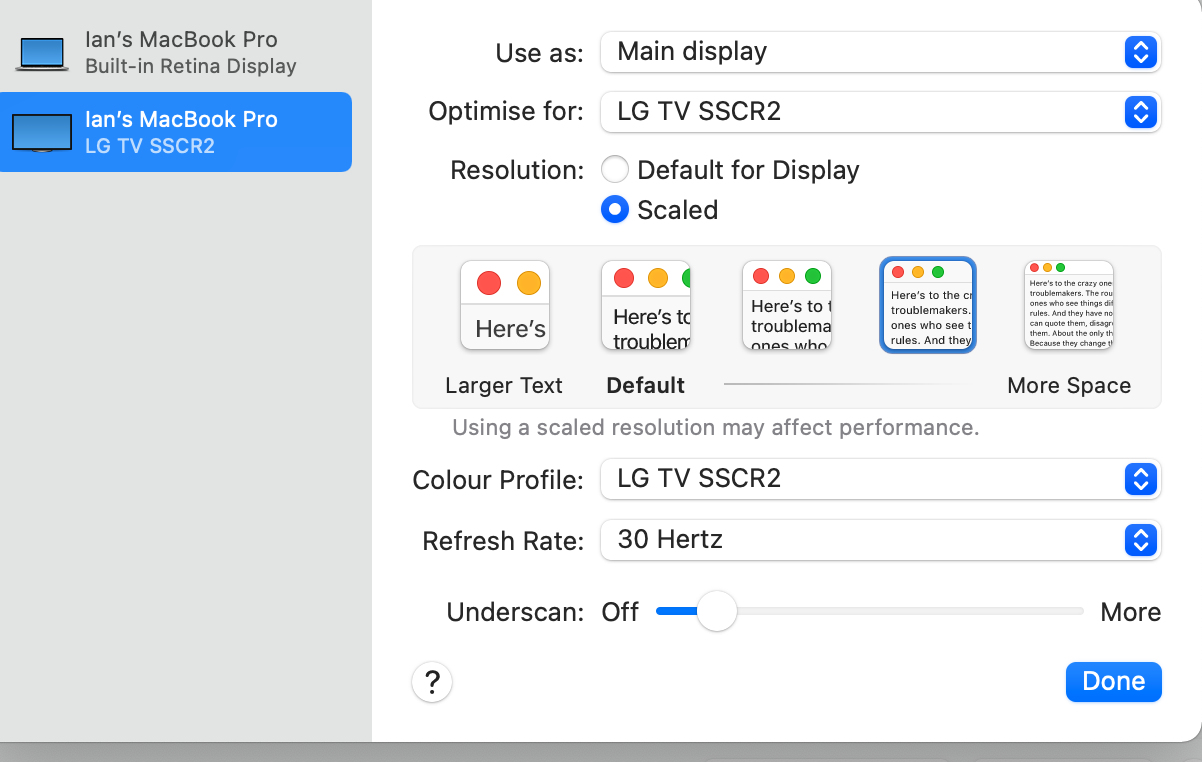Image resolution: width=1202 pixels, height=762 pixels.
Task: Click the Done button
Action: (x=1113, y=682)
